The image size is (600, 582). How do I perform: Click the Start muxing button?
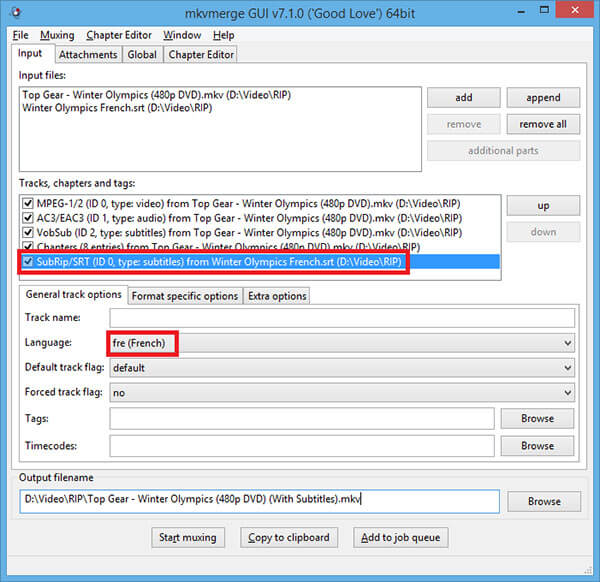[188, 537]
